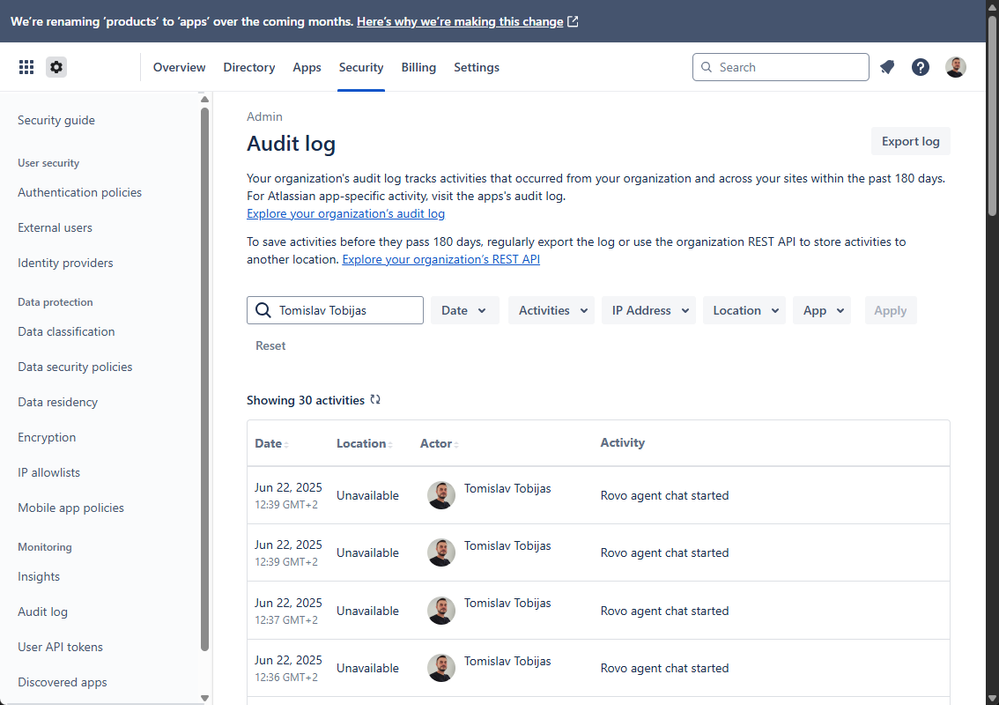Open Audit log in sidebar
The image size is (999, 705).
pos(43,611)
